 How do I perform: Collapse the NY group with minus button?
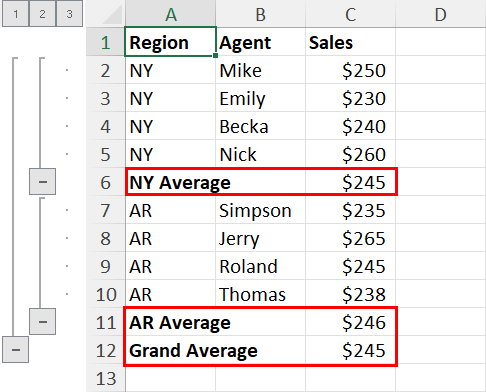point(42,182)
